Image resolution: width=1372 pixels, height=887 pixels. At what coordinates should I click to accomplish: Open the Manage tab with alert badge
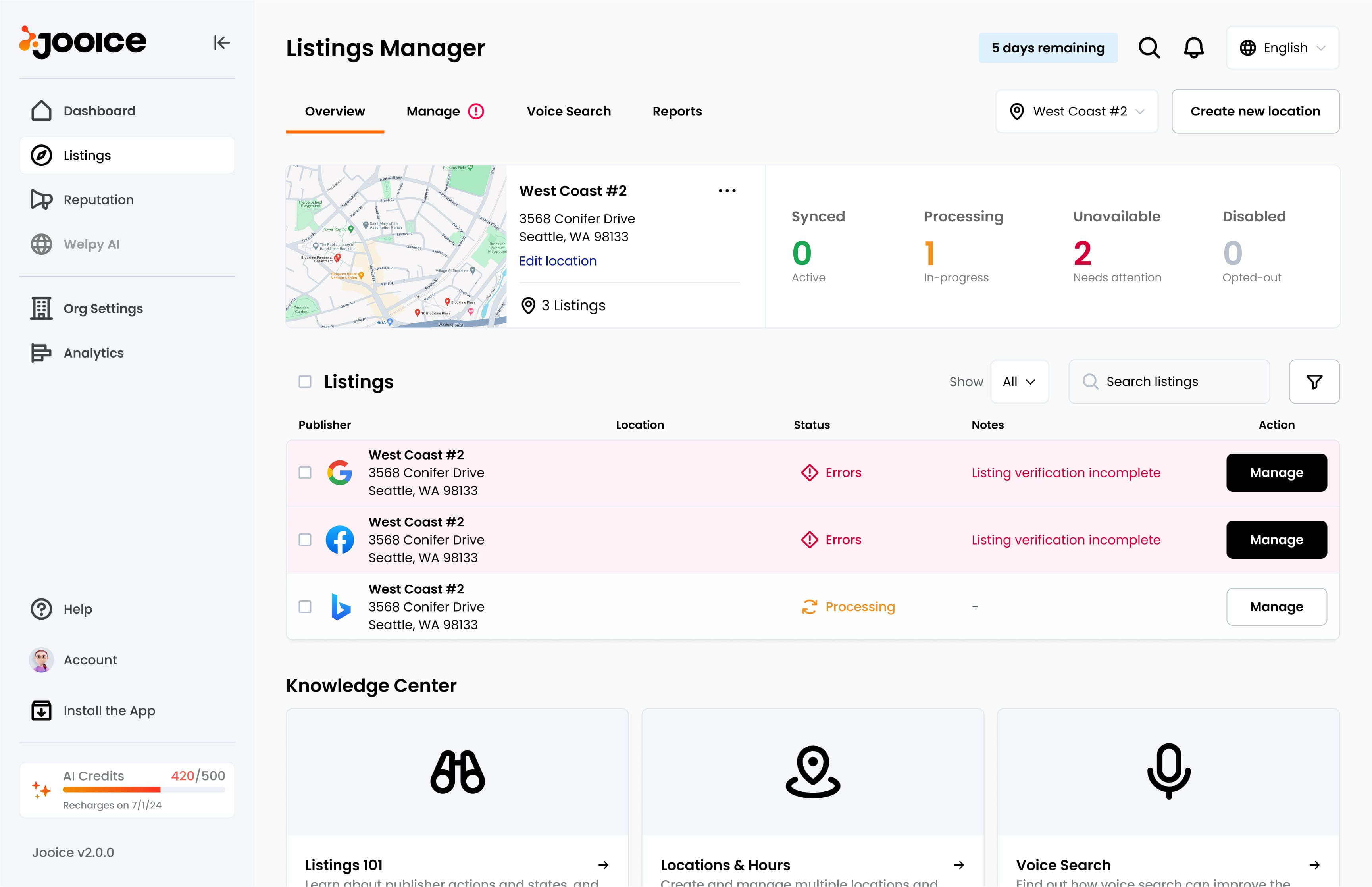[x=433, y=111]
